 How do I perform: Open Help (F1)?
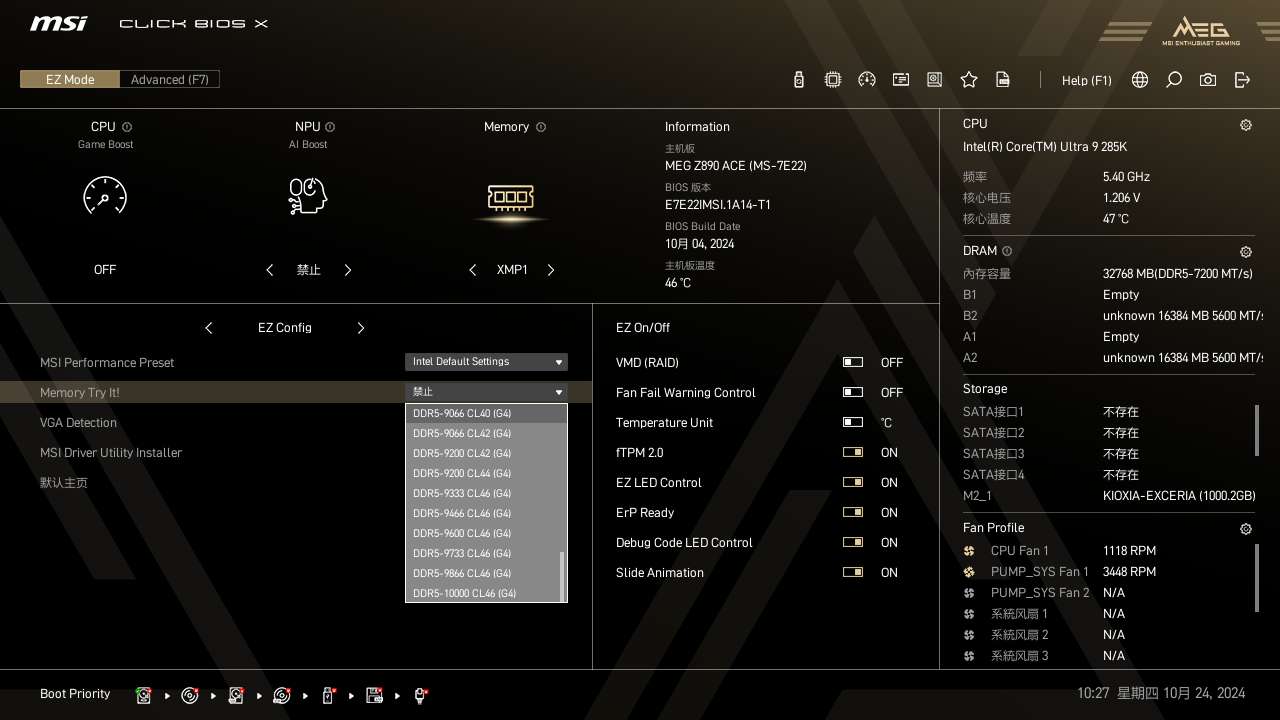coord(1086,80)
